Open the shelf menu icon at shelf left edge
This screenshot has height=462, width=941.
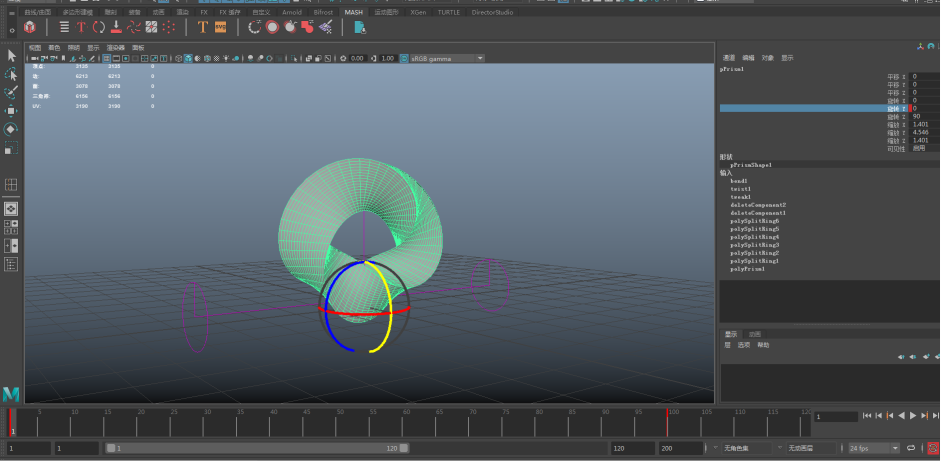click(12, 14)
